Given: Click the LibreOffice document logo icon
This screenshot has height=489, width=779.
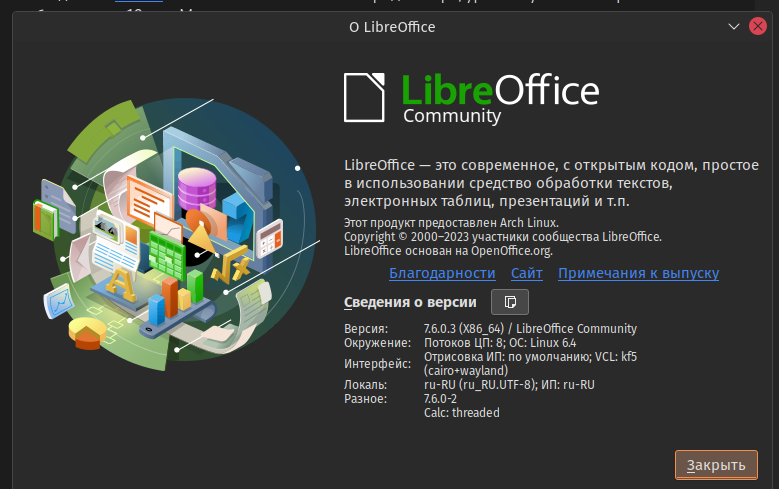Looking at the screenshot, I should [364, 97].
